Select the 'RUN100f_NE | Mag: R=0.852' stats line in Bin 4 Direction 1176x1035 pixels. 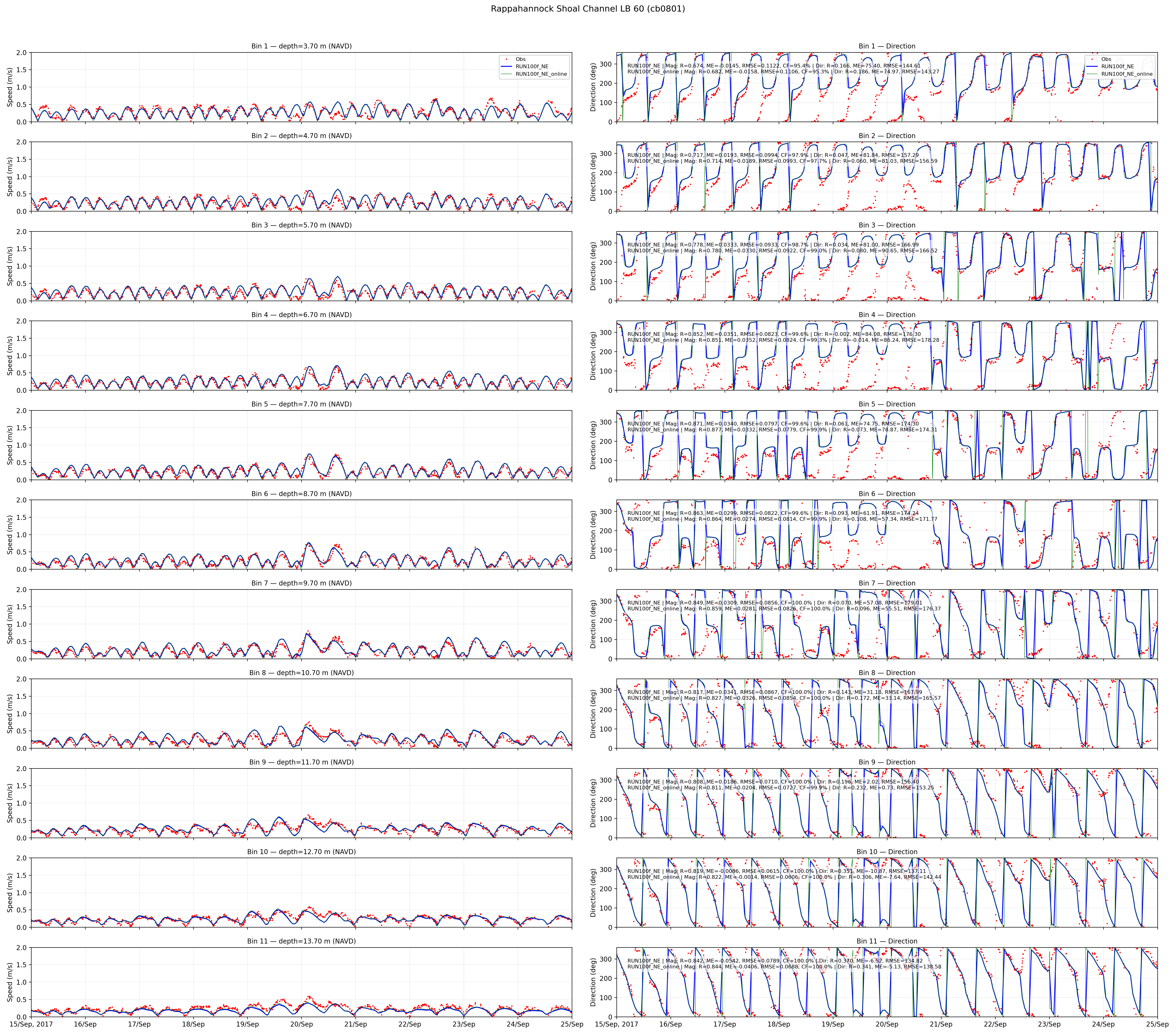click(x=774, y=334)
